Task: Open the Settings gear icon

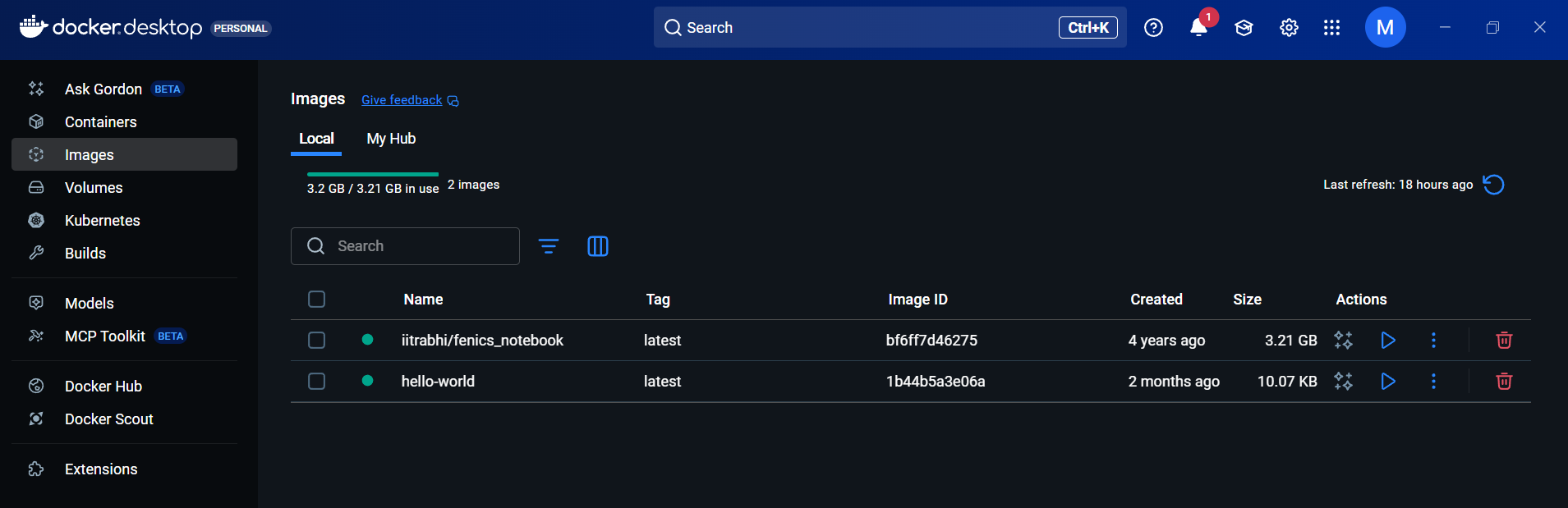Action: pyautogui.click(x=1289, y=28)
